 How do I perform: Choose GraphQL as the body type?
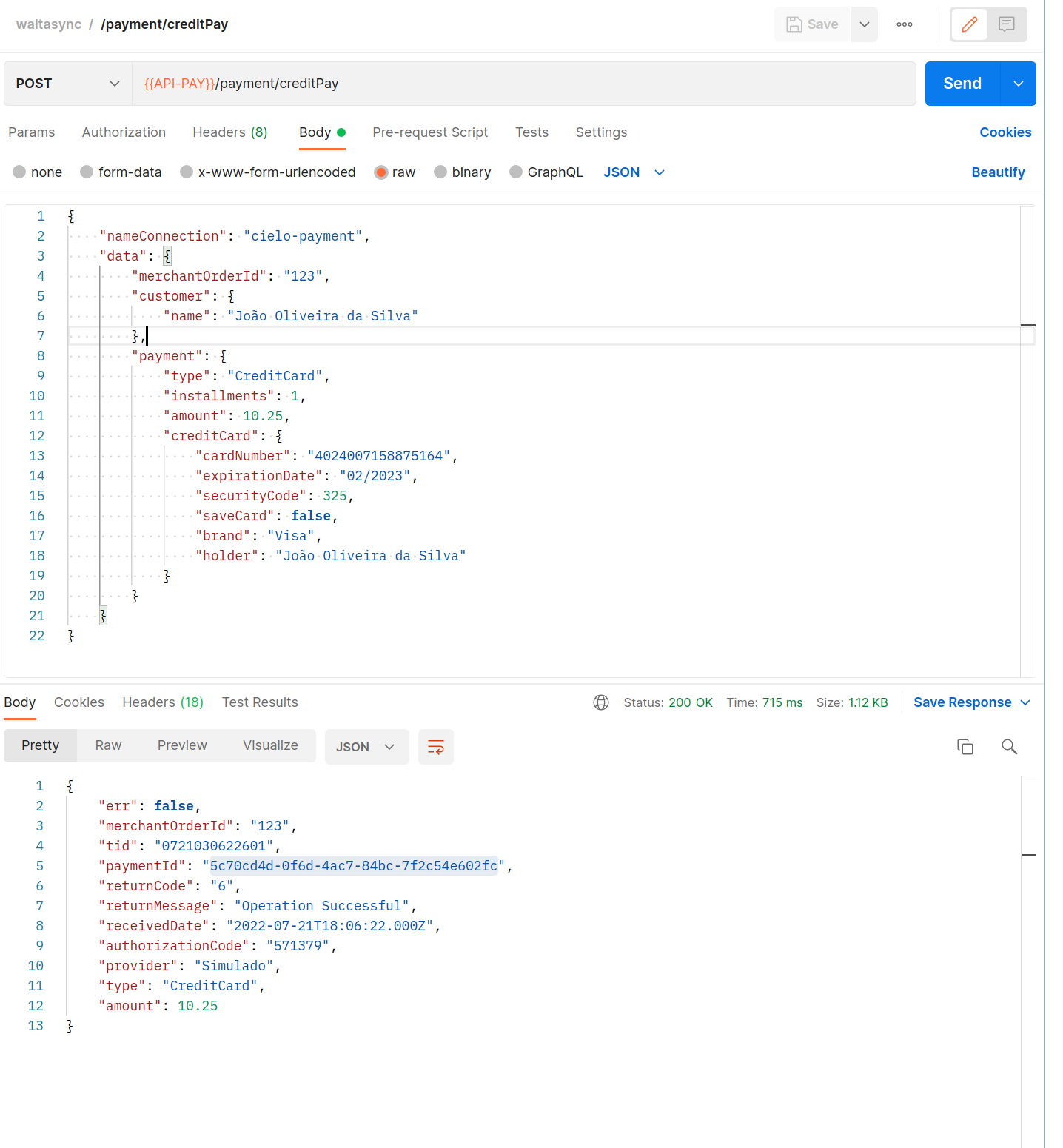click(546, 172)
